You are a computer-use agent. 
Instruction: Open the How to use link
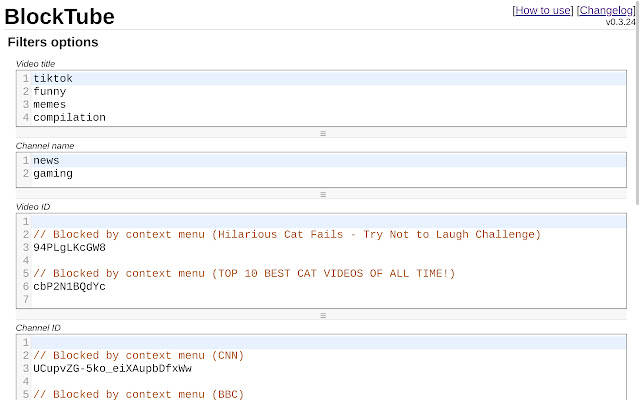[544, 10]
